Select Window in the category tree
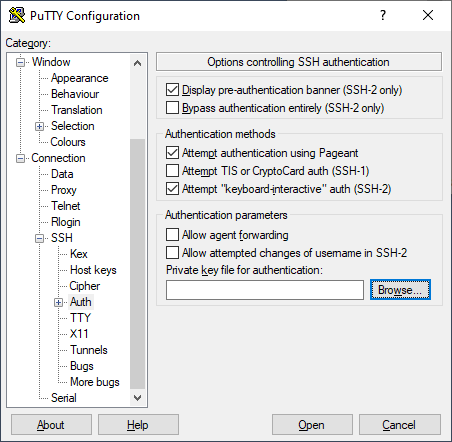This screenshot has width=452, height=442. click(51, 62)
